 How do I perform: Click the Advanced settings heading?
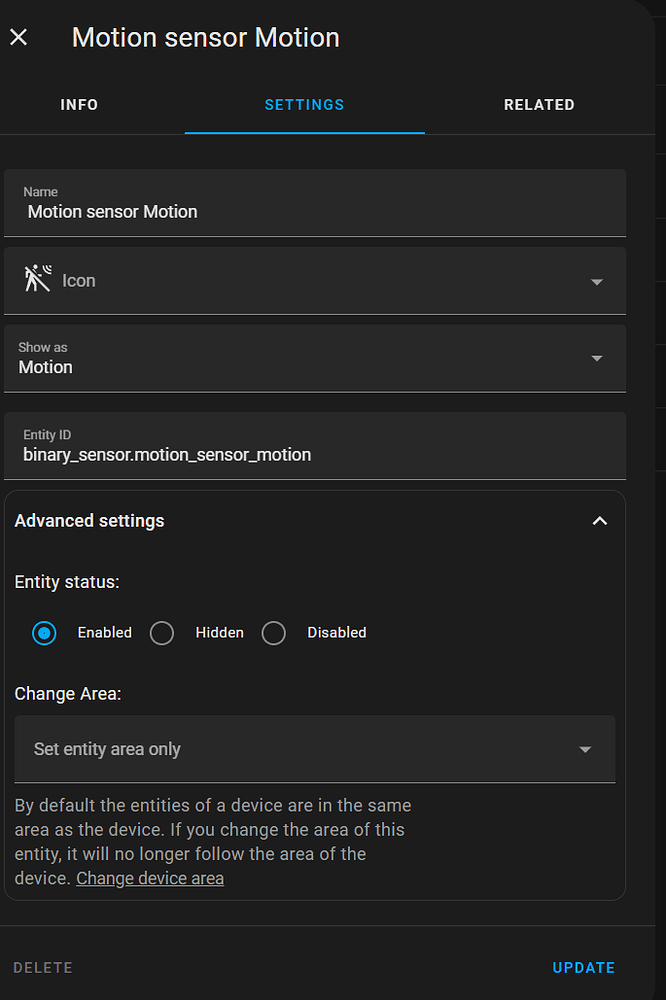point(90,521)
